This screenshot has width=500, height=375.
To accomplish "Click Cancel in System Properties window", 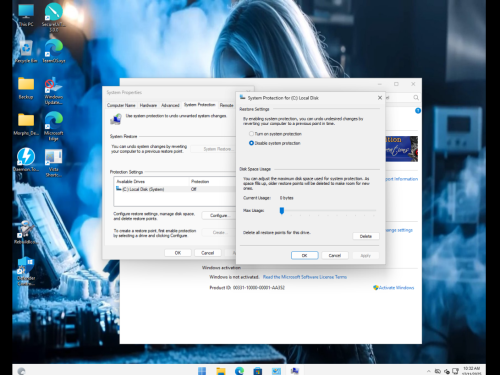I will (x=207, y=253).
